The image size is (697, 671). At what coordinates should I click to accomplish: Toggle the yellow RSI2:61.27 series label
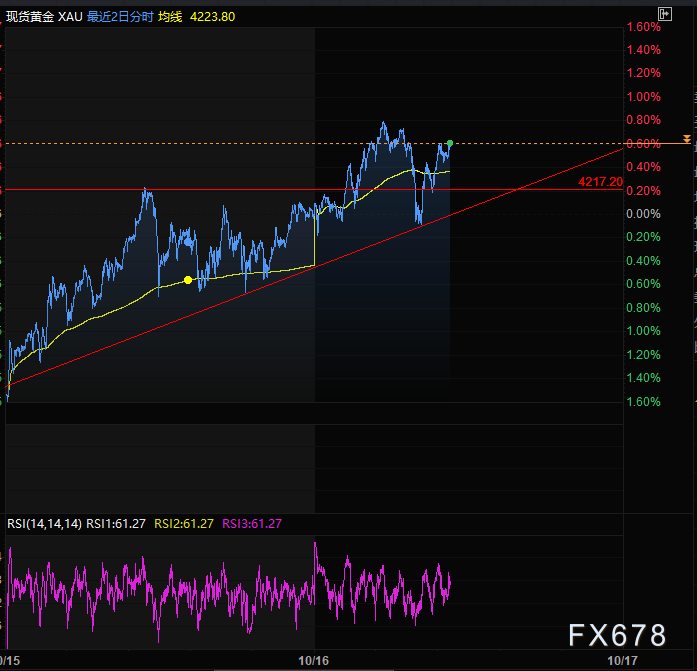184,523
